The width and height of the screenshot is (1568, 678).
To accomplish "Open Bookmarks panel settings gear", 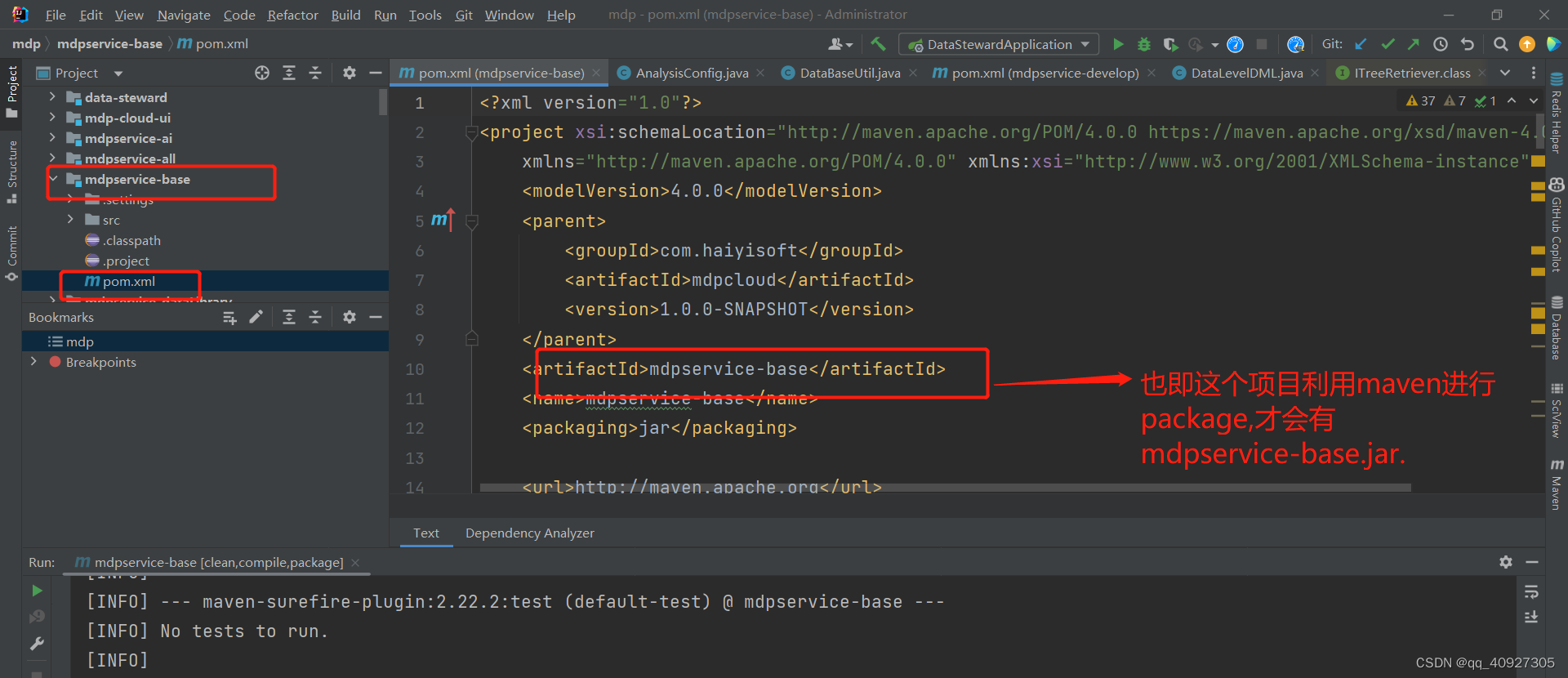I will click(x=350, y=317).
